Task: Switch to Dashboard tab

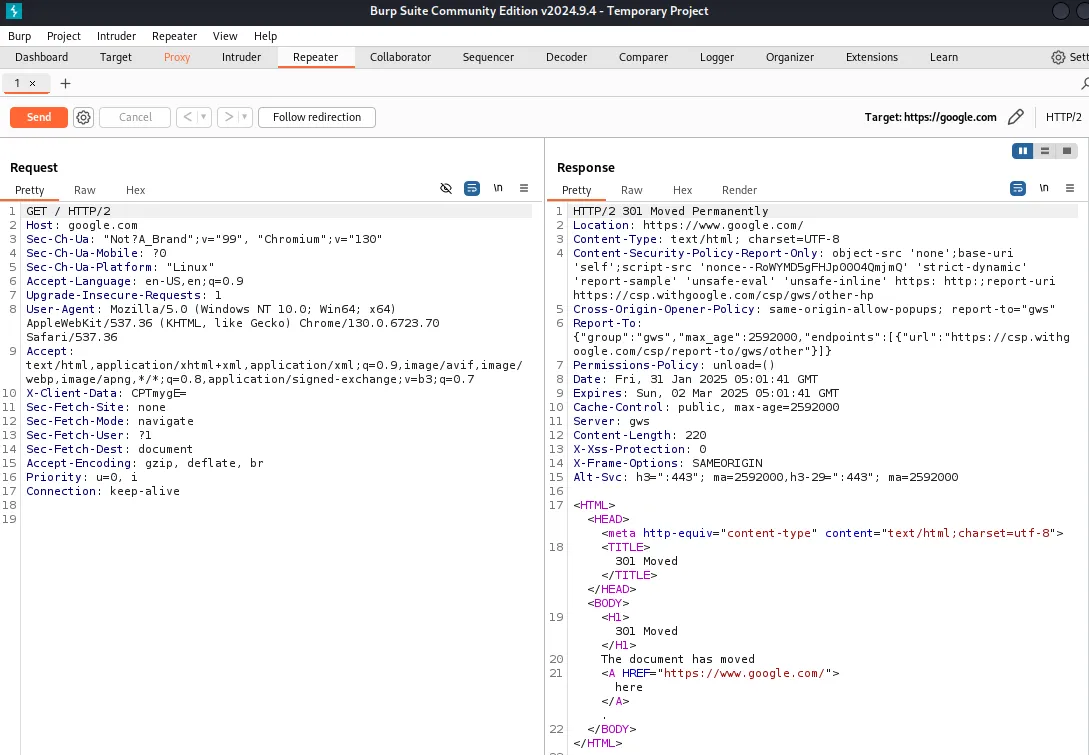Action: (42, 57)
